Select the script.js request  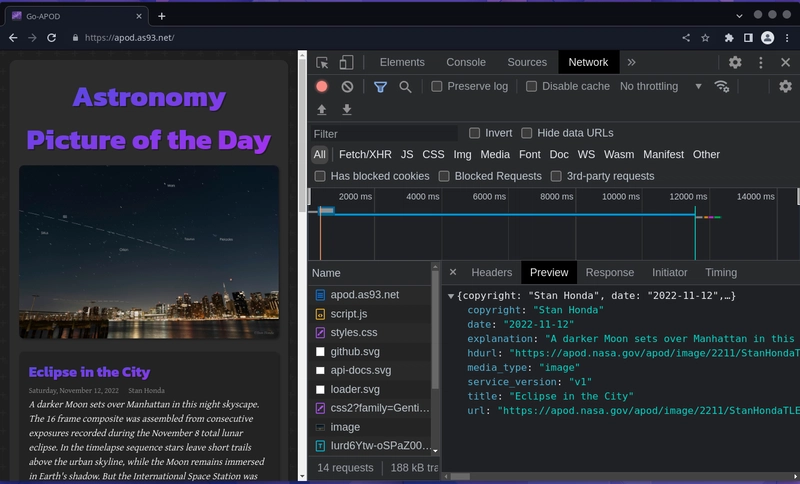pyautogui.click(x=370, y=314)
